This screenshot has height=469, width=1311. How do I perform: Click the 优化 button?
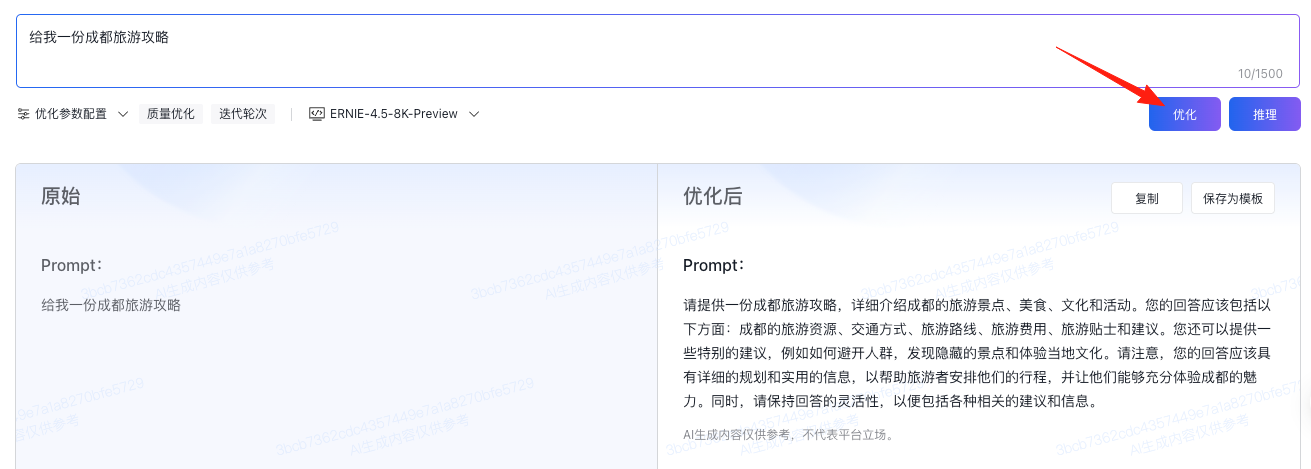pos(1185,114)
